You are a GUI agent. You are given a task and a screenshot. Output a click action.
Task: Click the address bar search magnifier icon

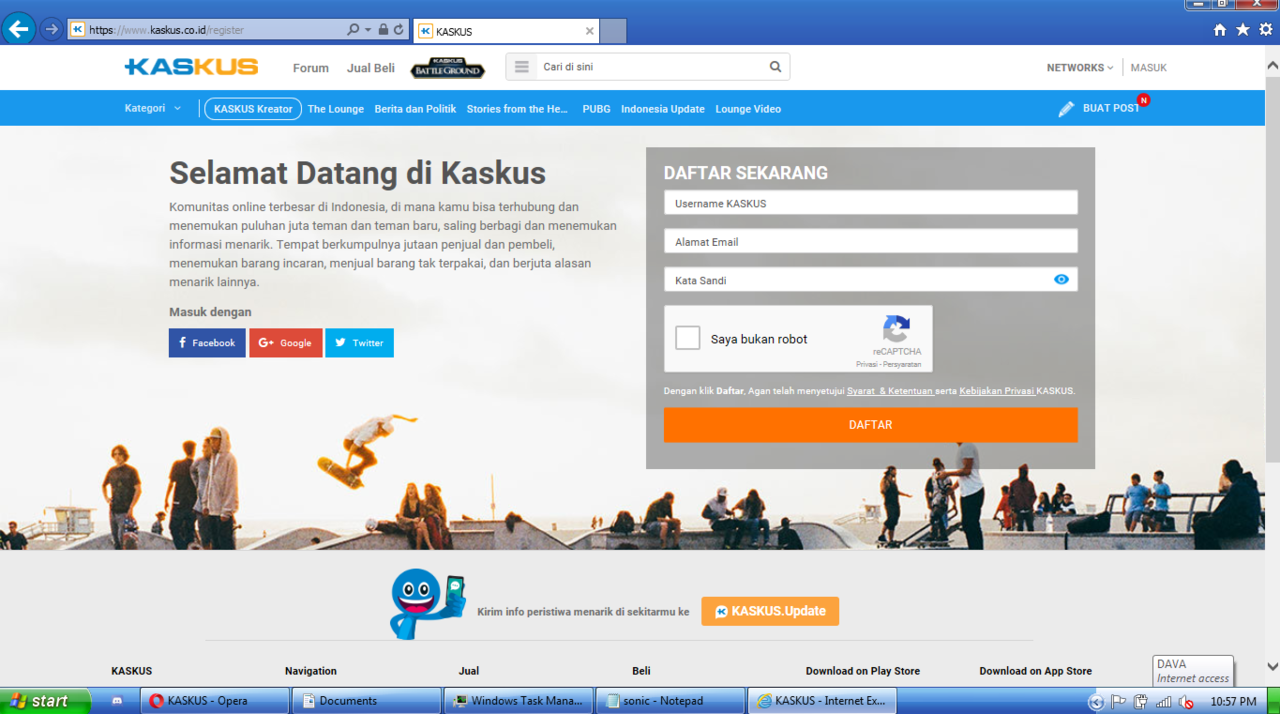tap(353, 30)
